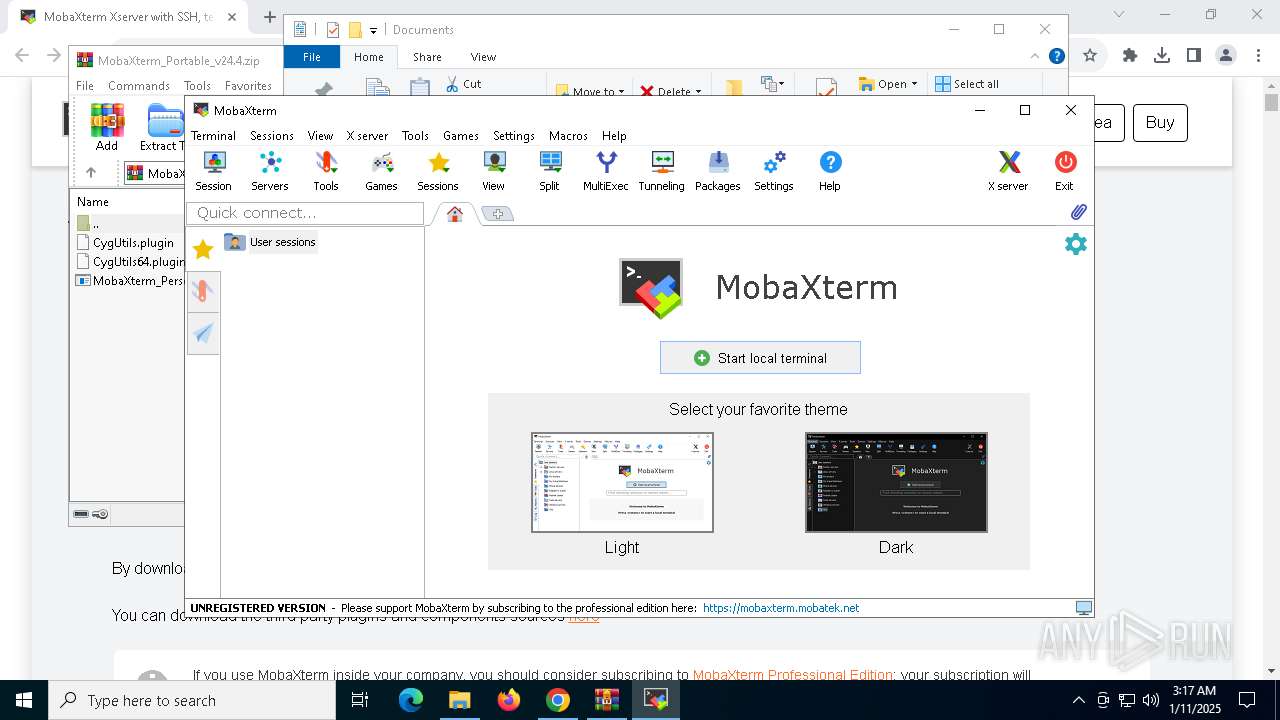Open the Sessions star toolbar icon

(x=438, y=171)
